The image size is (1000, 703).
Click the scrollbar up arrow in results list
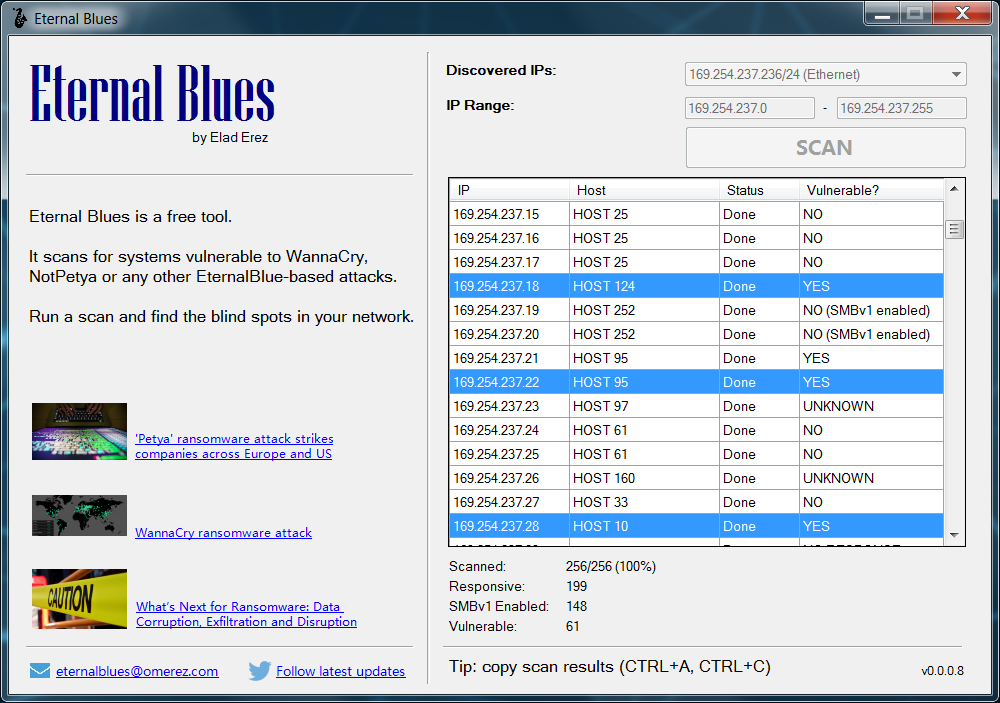(954, 189)
